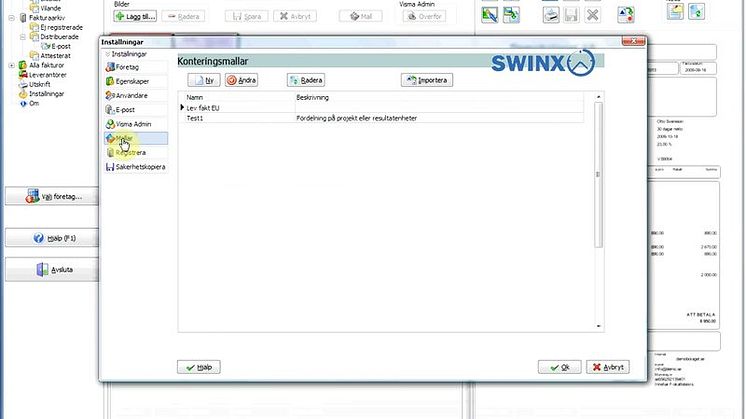
Task: Click Radera button under Bilder toolbar
Action: click(x=184, y=16)
